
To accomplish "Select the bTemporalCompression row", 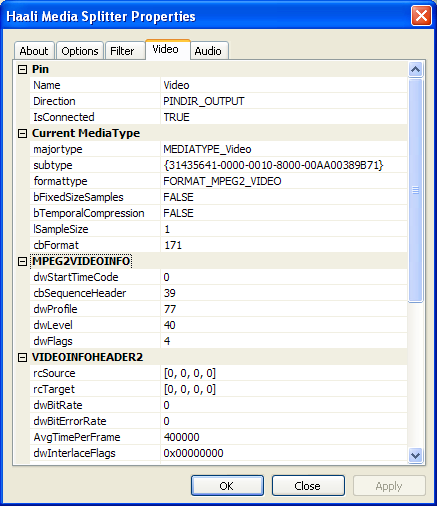I will pyautogui.click(x=218, y=213).
